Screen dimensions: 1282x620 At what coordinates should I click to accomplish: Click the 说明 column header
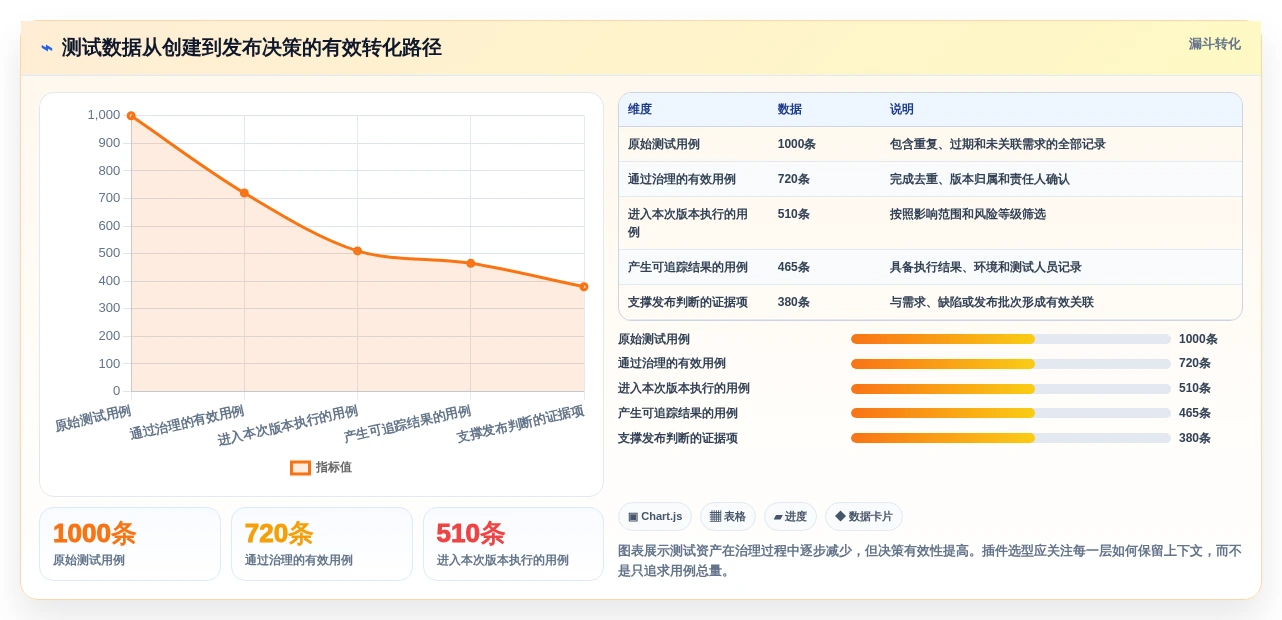coord(901,109)
